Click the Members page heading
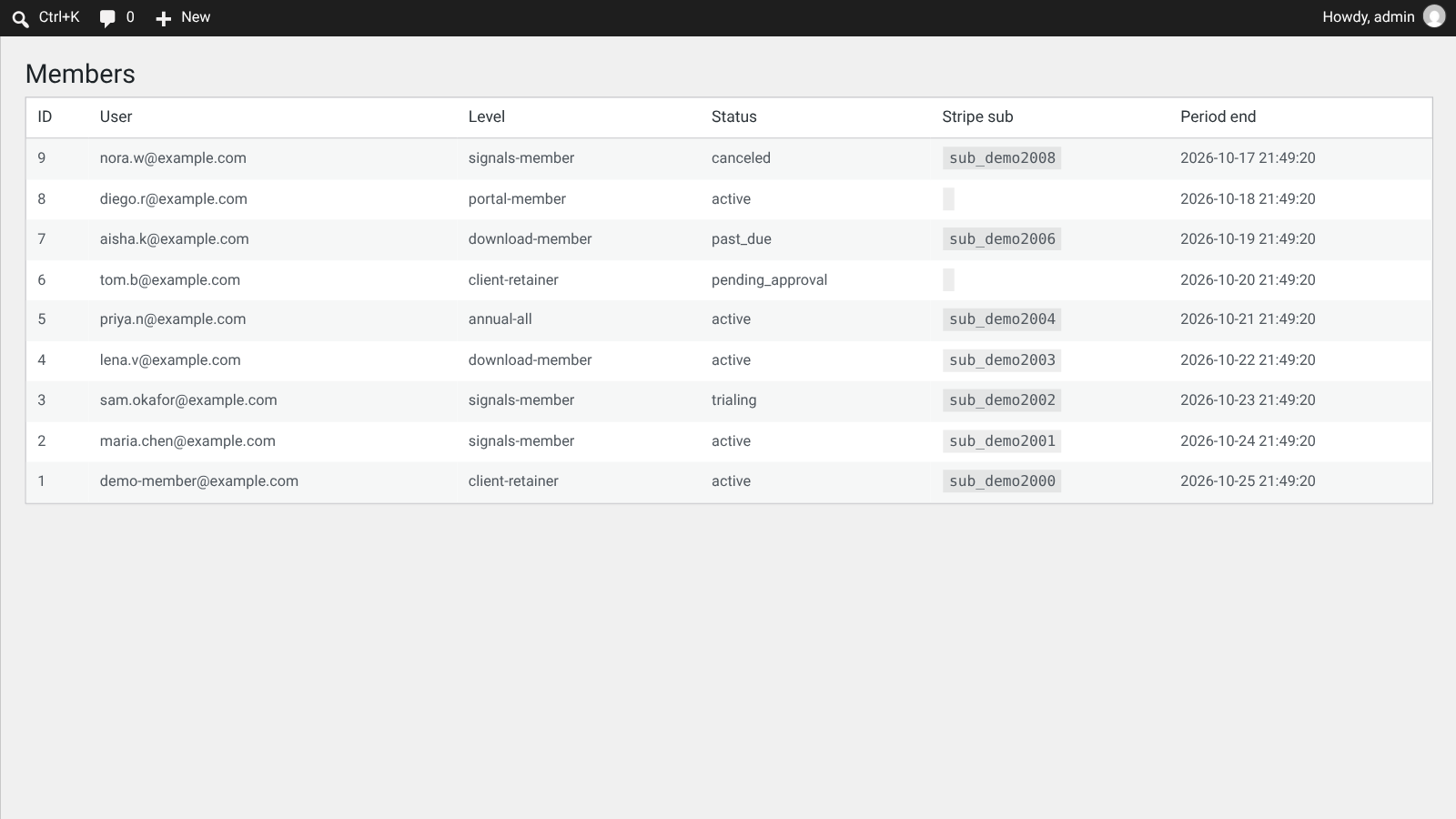The height and width of the screenshot is (819, 1456). pyautogui.click(x=80, y=74)
